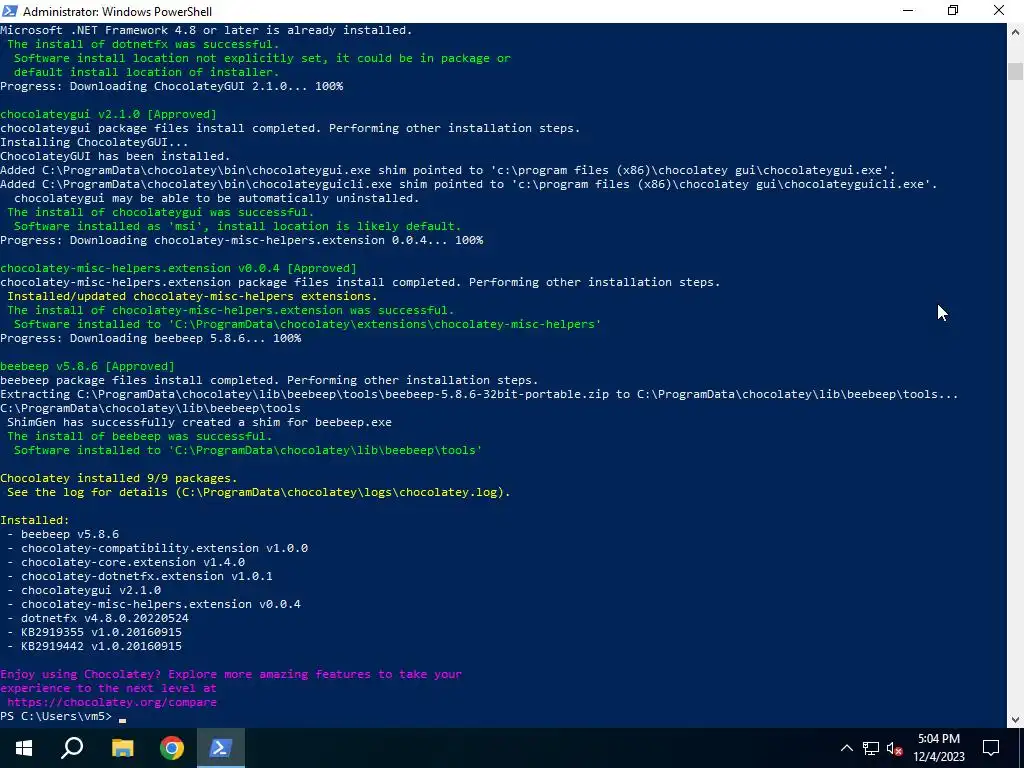
Task: Open the Action Center notifications icon
Action: [x=991, y=748]
